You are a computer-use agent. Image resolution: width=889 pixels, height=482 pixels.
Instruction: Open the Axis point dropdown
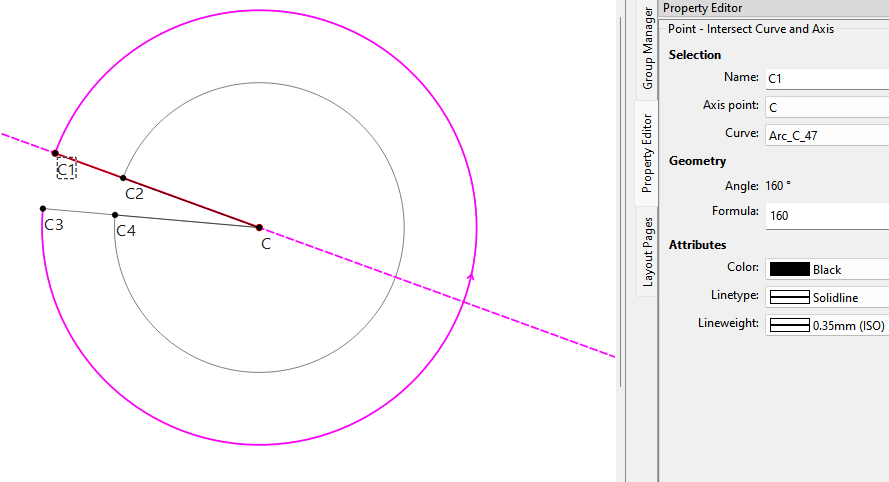click(x=826, y=106)
